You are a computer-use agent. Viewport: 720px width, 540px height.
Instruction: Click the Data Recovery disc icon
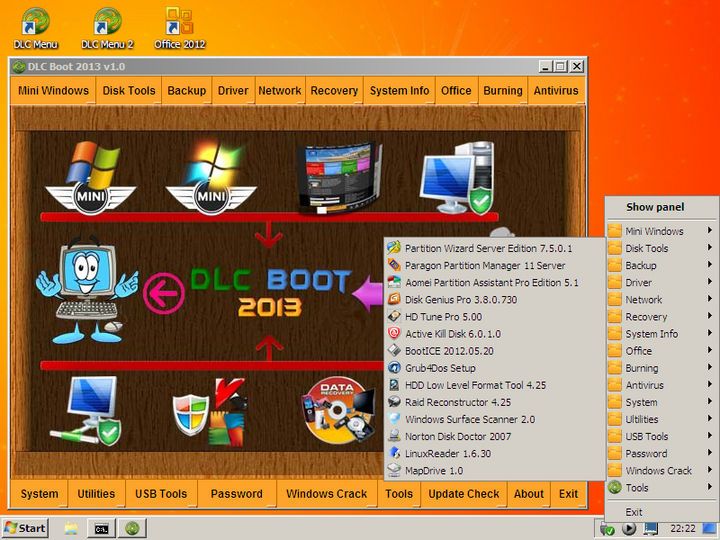pyautogui.click(x=339, y=411)
